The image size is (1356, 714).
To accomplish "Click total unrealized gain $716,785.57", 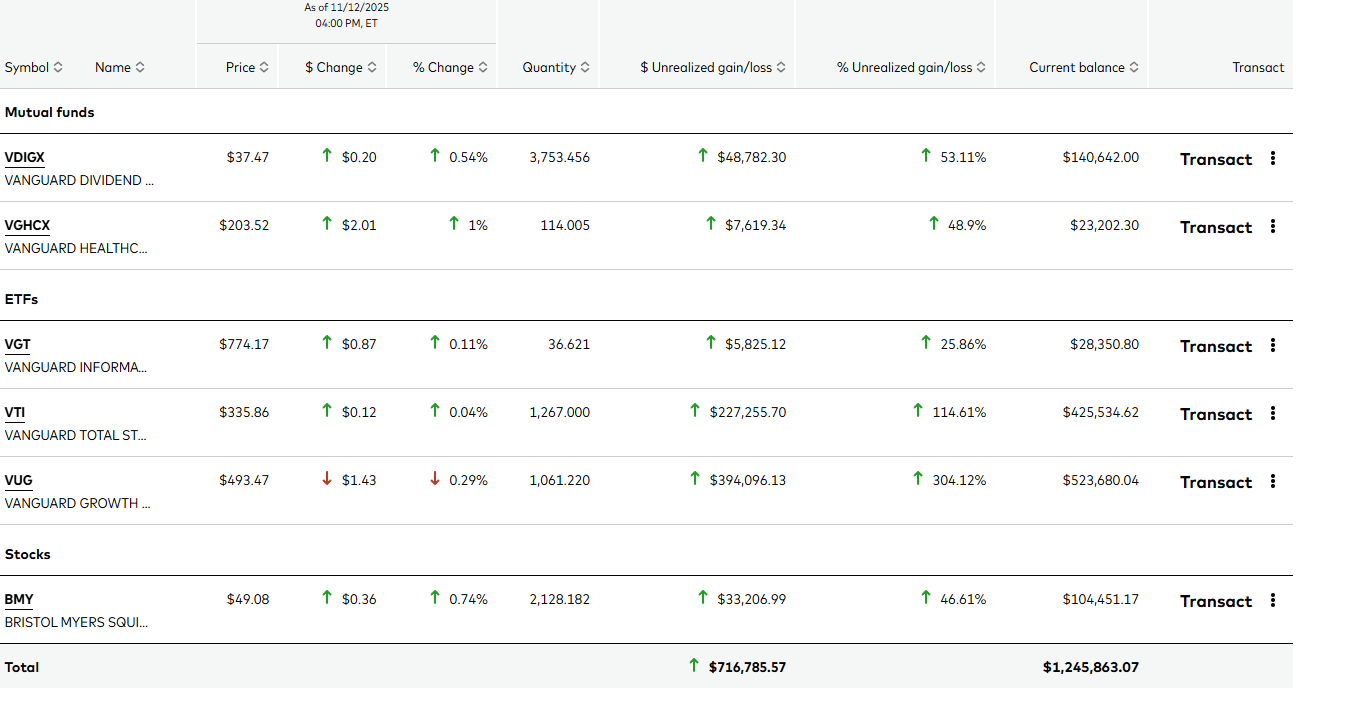I will (x=748, y=667).
